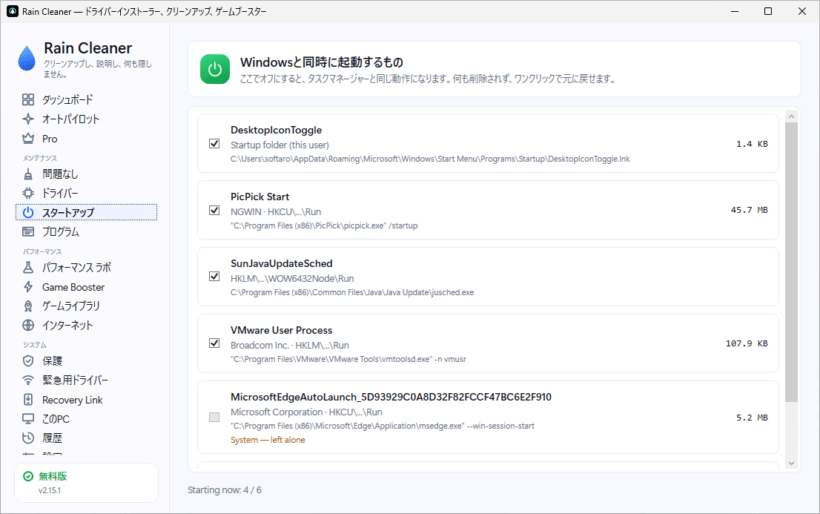Click the green power icon in header
The width and height of the screenshot is (820, 514).
tap(215, 69)
